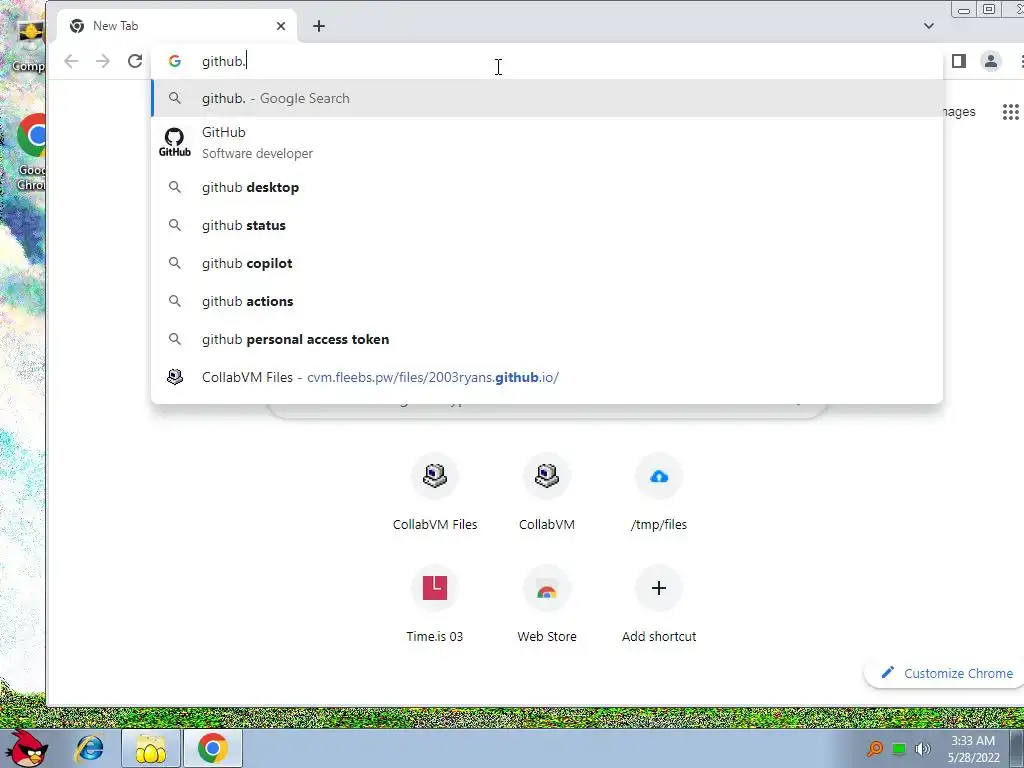The height and width of the screenshot is (768, 1024).
Task: Open a new tab with plus button
Action: 319,26
